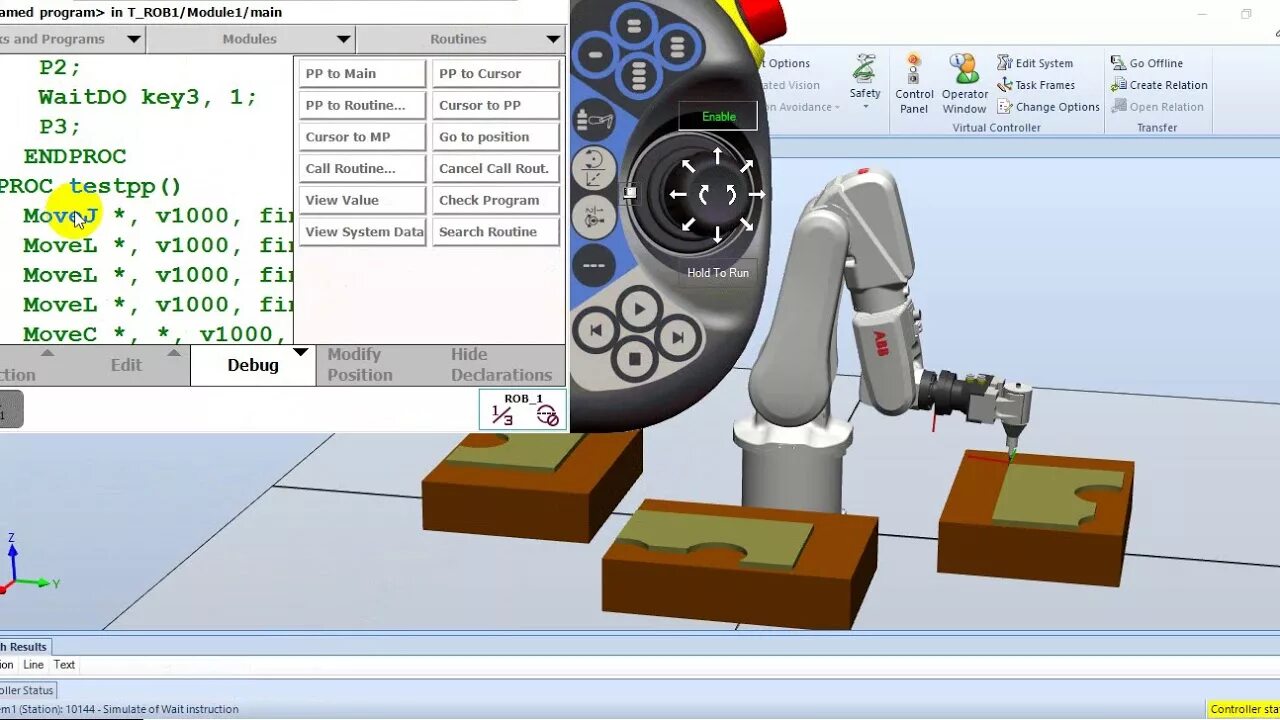Push joystick up arrow
Screen dimensions: 1280x720
[717, 156]
